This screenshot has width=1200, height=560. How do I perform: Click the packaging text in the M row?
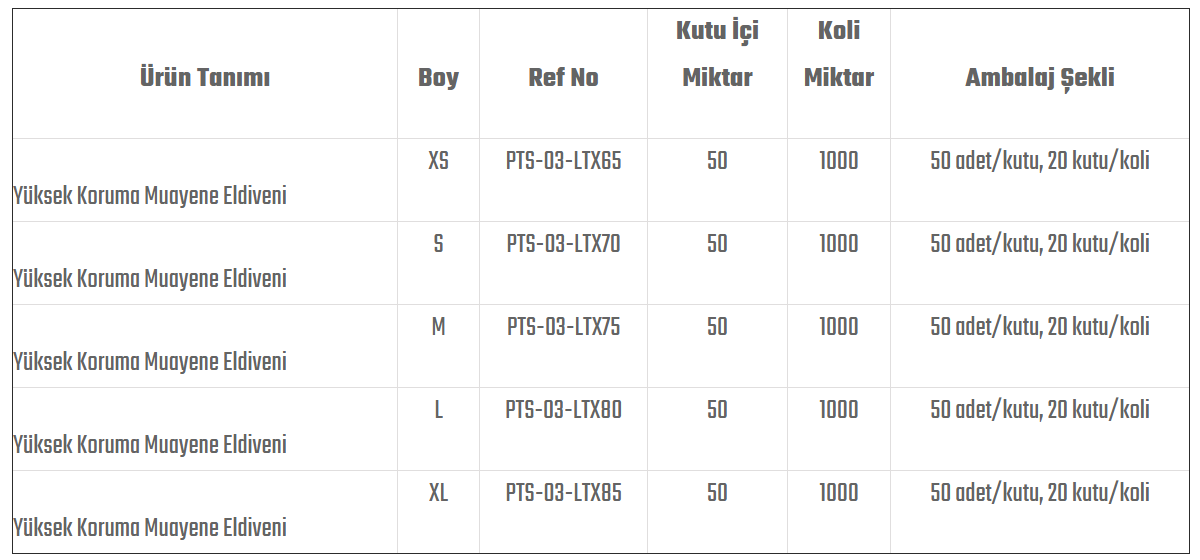pyautogui.click(x=1039, y=327)
